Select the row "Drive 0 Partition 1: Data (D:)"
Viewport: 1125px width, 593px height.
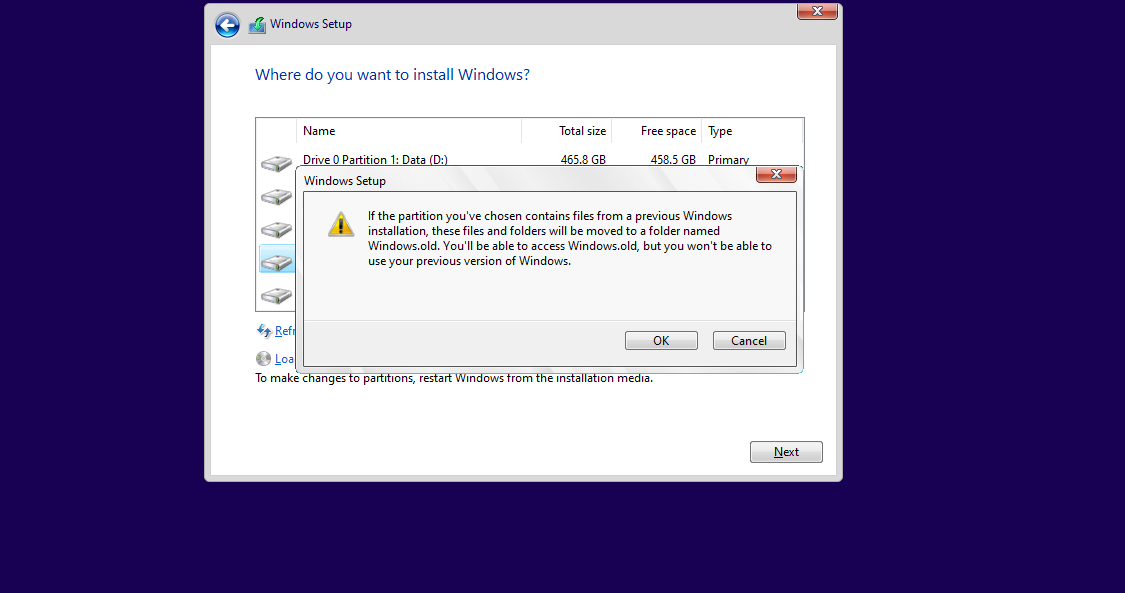529,159
